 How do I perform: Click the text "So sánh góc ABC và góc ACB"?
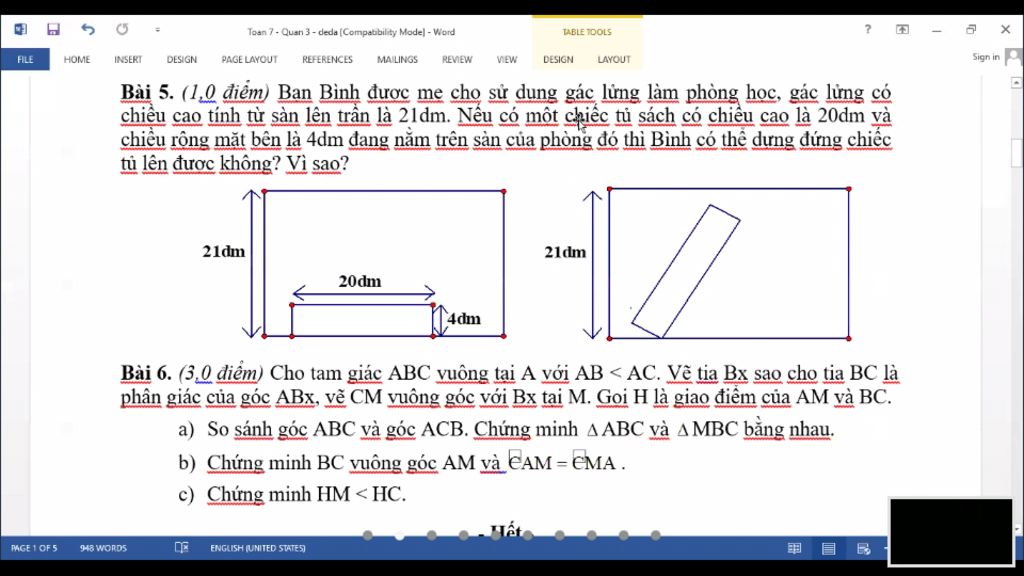(x=337, y=429)
